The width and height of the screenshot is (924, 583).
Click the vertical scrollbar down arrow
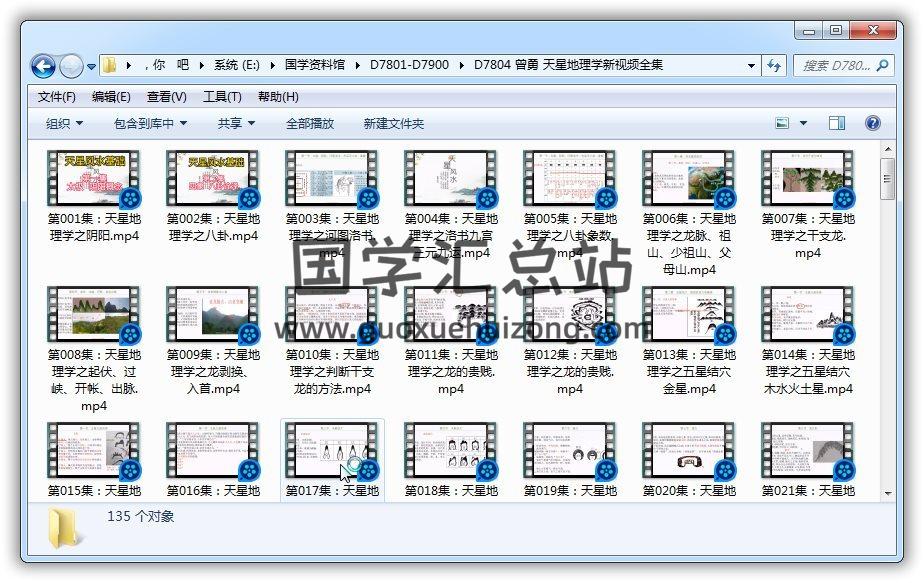(x=887, y=493)
